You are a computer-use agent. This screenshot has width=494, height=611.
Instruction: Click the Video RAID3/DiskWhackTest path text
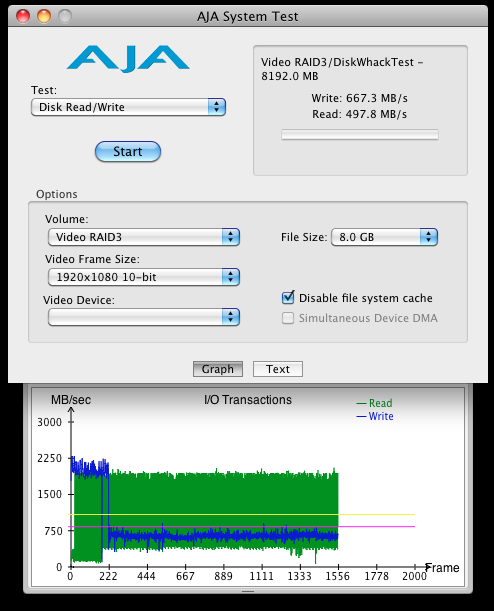[342, 69]
